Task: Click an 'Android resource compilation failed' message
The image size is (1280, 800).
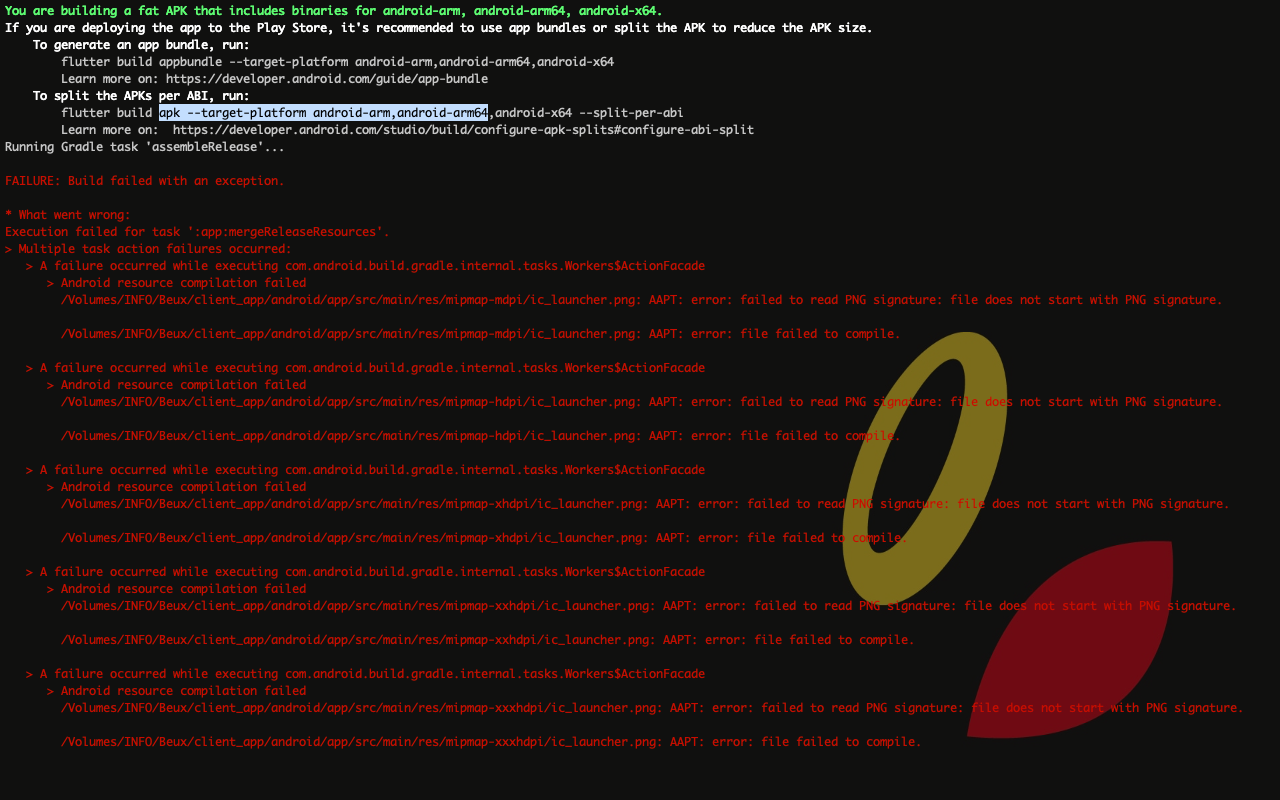Action: click(176, 282)
